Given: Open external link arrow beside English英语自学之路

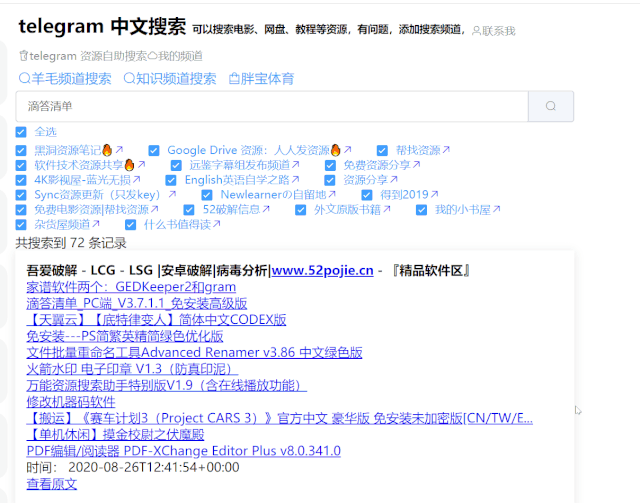Looking at the screenshot, I should point(296,179).
